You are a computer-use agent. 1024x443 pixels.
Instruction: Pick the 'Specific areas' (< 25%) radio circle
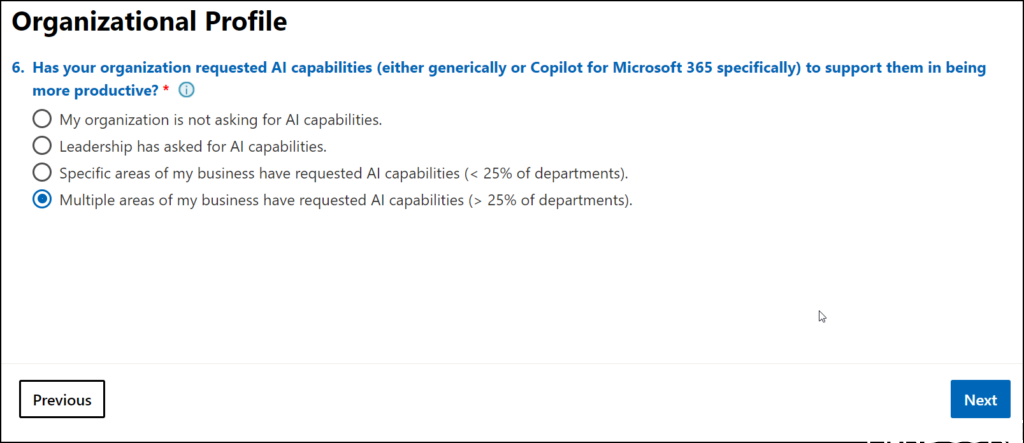tap(42, 172)
